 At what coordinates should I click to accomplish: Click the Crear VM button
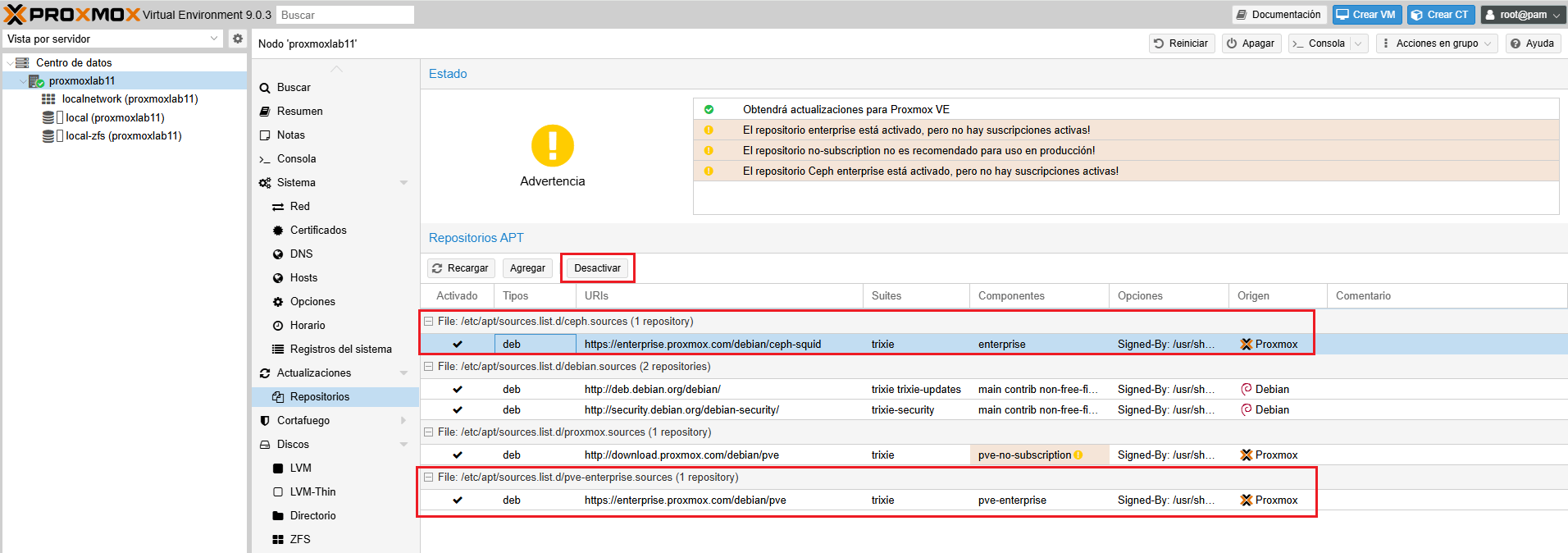click(x=1367, y=15)
